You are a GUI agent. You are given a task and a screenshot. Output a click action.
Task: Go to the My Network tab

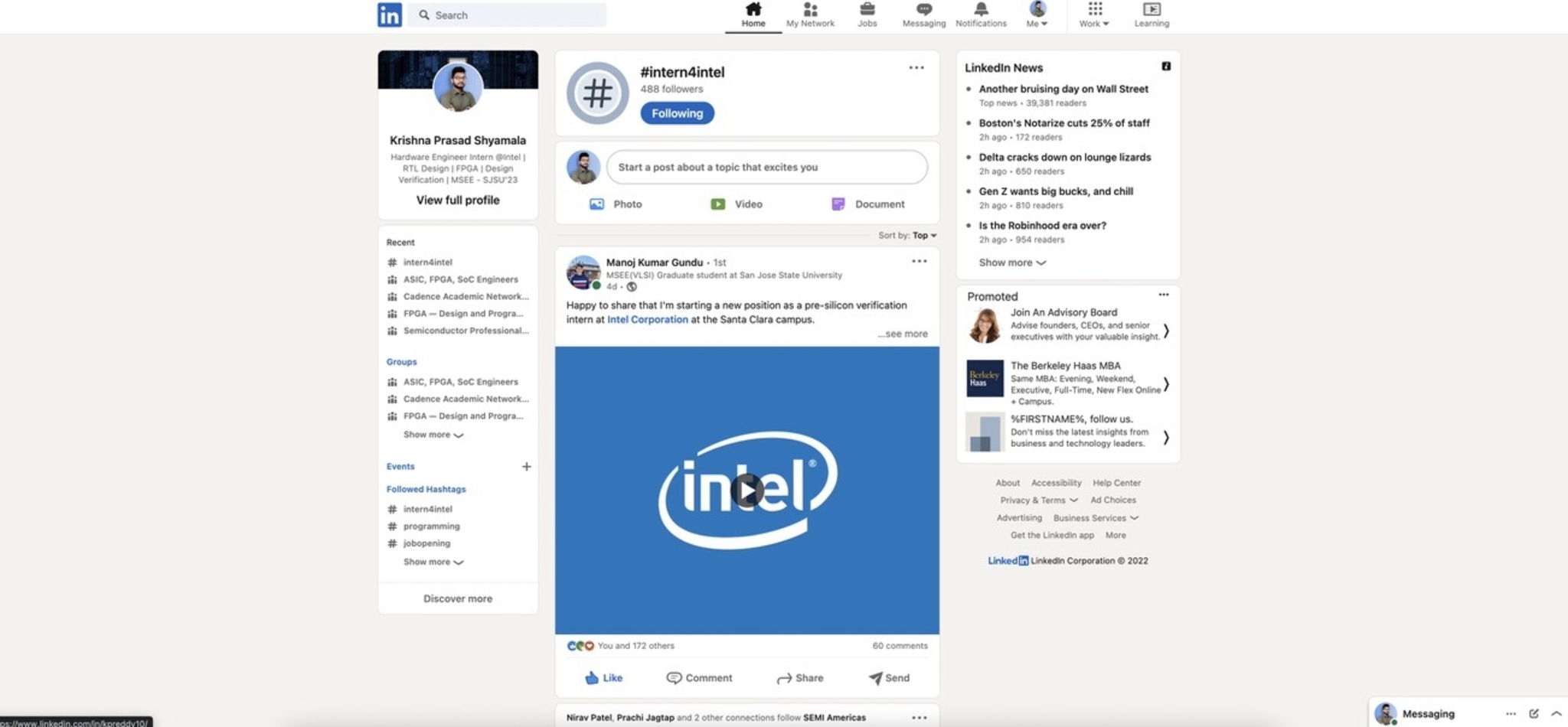click(810, 15)
